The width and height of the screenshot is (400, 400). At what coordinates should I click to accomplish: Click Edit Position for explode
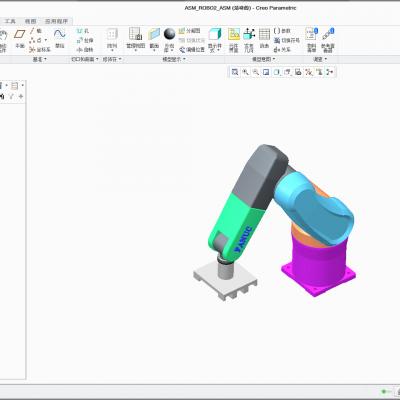[x=192, y=50]
